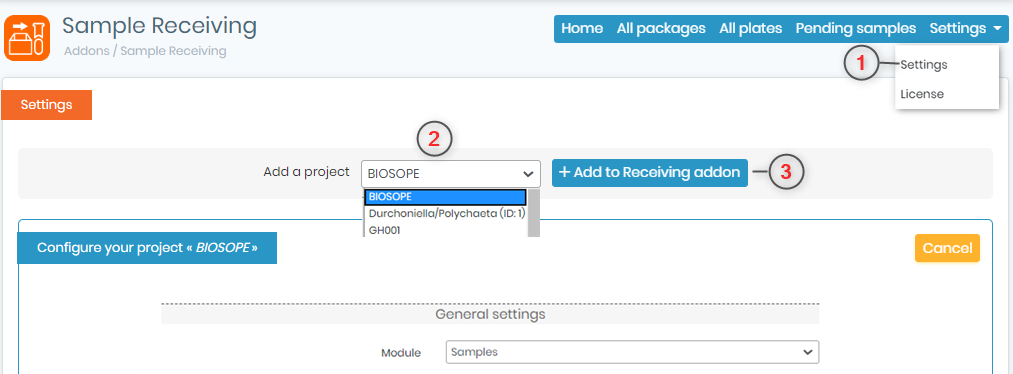1013x374 pixels.
Task: View Pending samples page
Action: [855, 28]
